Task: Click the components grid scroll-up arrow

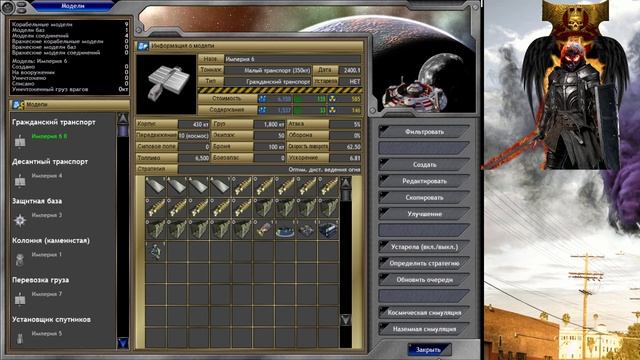Action: pos(345,183)
